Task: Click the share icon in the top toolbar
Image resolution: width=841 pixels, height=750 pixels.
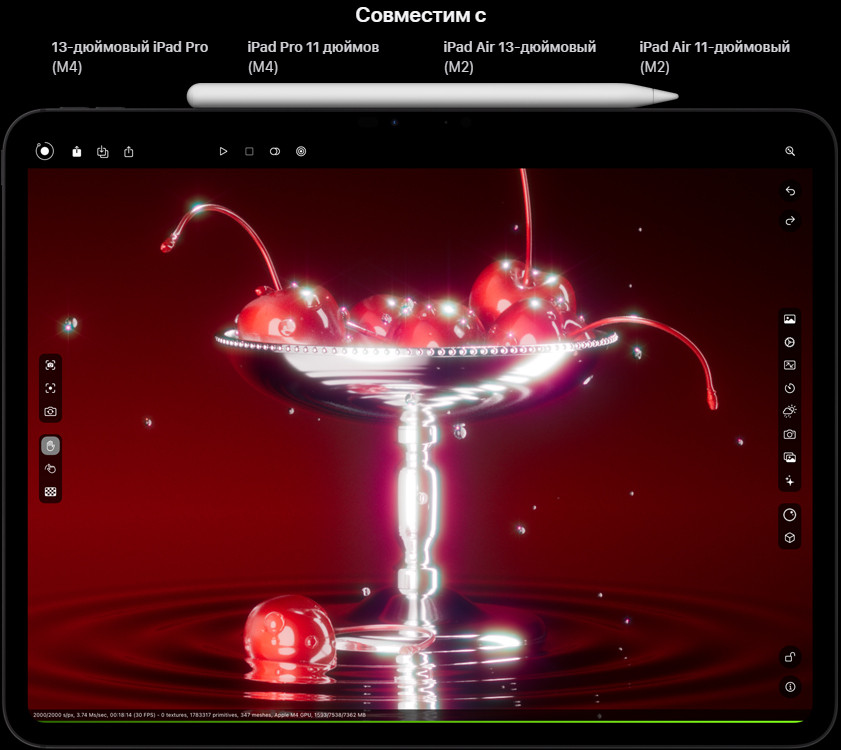Action: (129, 152)
